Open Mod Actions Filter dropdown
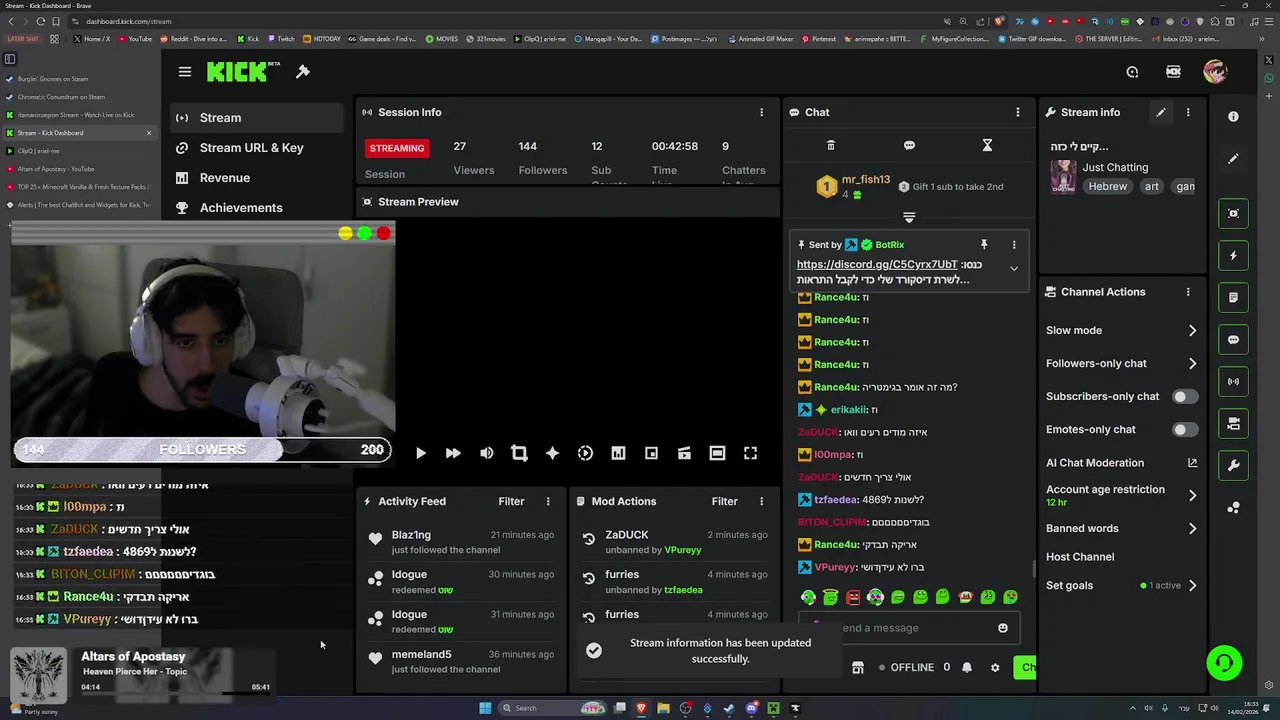 (724, 501)
